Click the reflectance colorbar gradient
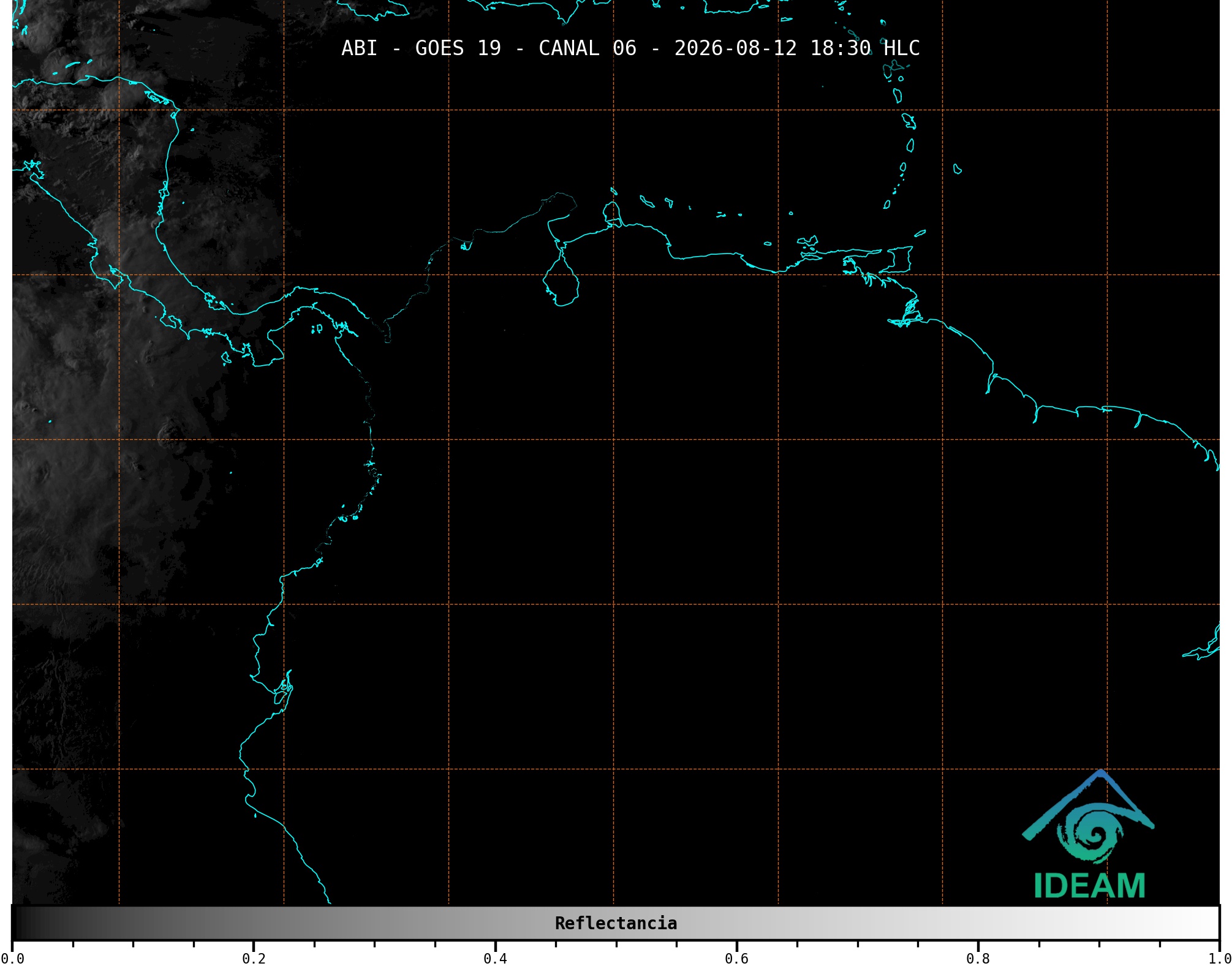 [x=616, y=923]
